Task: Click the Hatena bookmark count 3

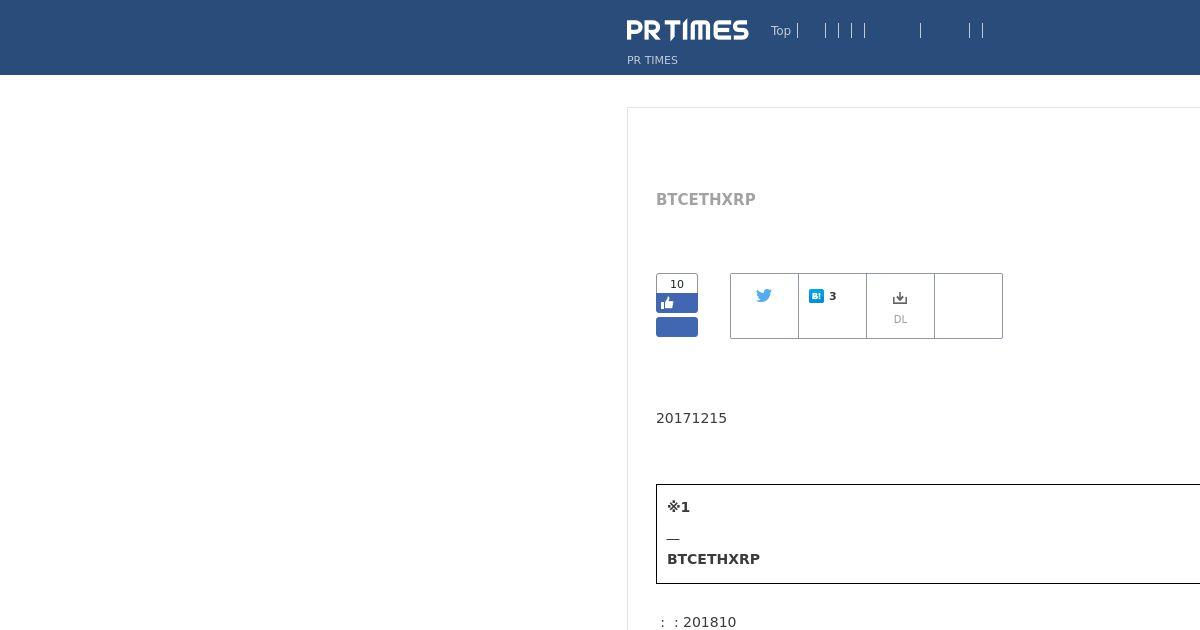Action: (x=832, y=296)
